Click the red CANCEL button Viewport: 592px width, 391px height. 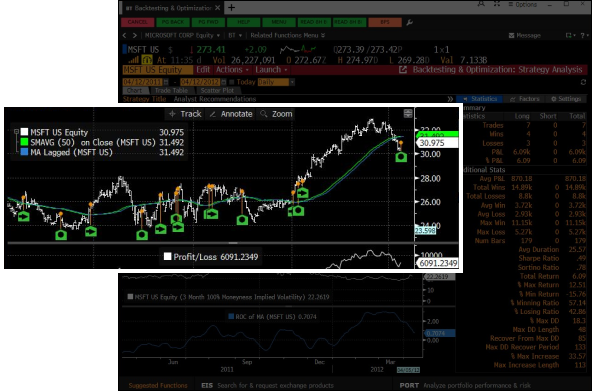tap(137, 22)
